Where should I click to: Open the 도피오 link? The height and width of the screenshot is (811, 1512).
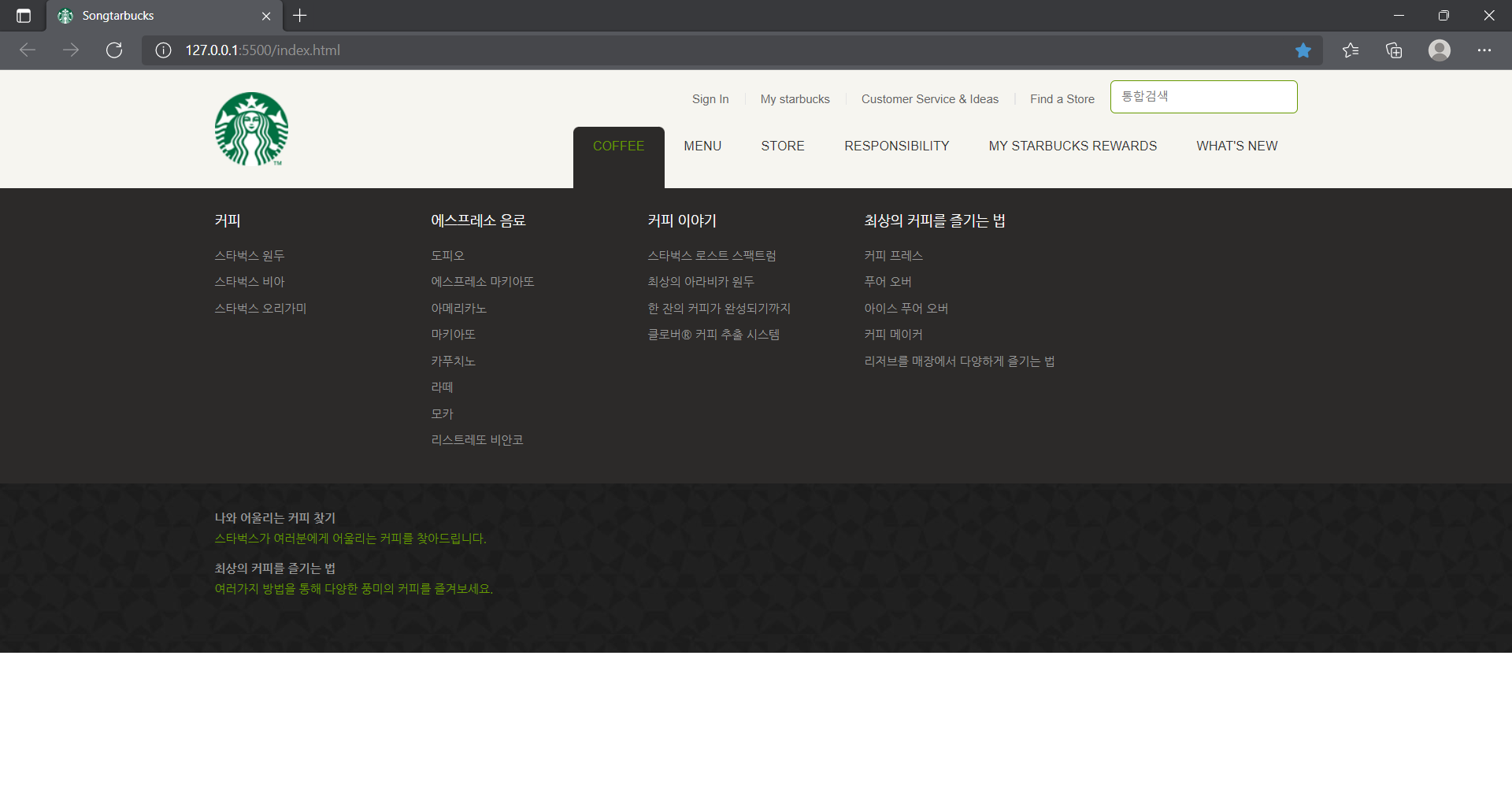(448, 256)
